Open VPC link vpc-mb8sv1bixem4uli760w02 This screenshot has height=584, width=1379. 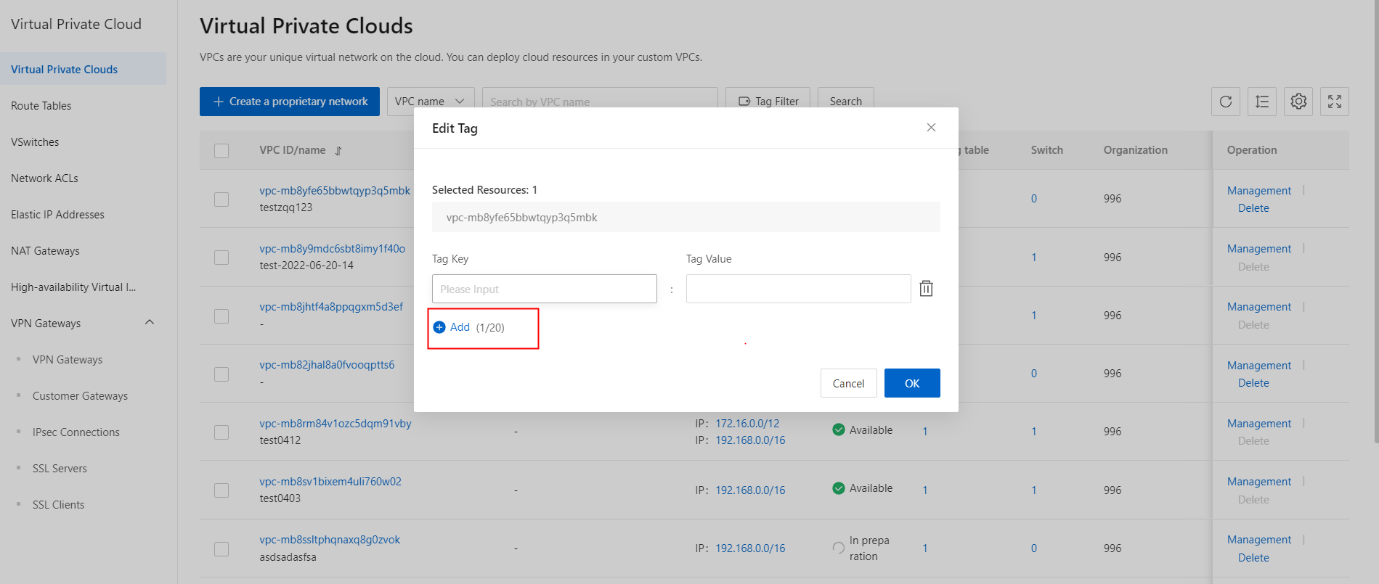(330, 480)
